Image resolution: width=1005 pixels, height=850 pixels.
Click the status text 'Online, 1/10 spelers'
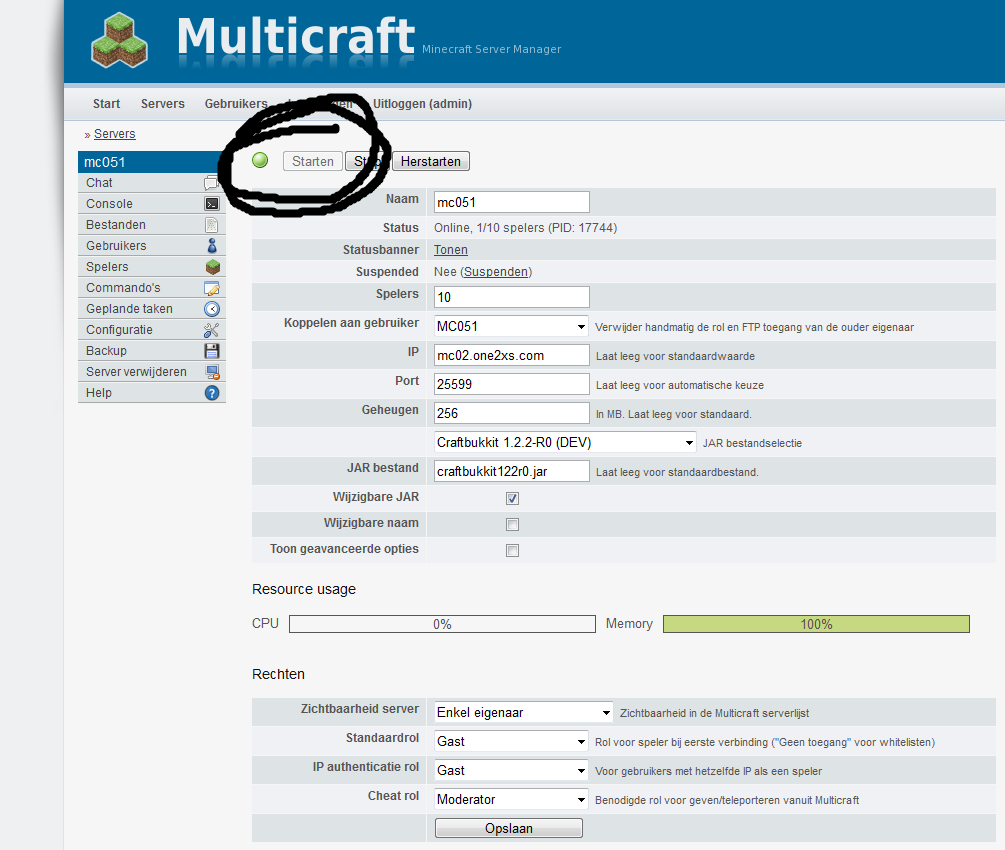coord(489,228)
